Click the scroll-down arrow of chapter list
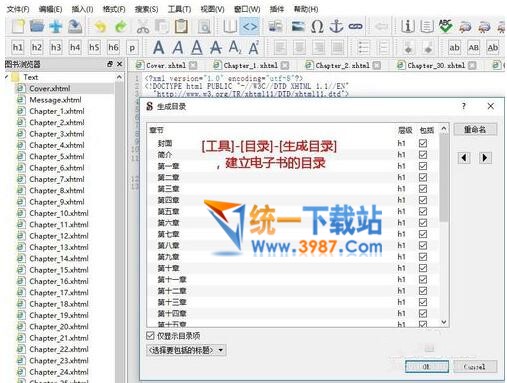Viewport: 507px width, 383px height. coord(444,322)
